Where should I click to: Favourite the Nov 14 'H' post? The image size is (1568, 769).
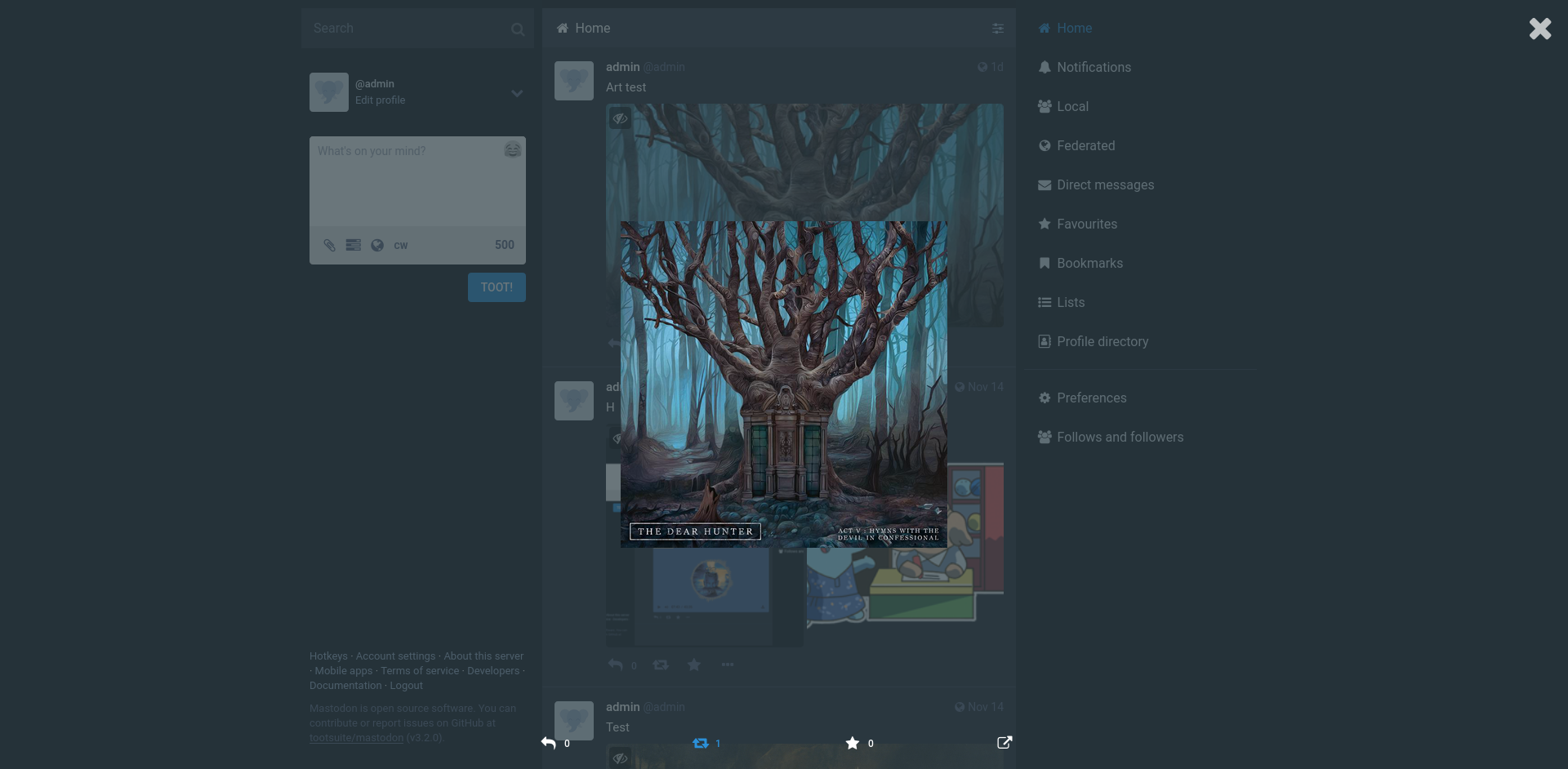click(x=694, y=665)
